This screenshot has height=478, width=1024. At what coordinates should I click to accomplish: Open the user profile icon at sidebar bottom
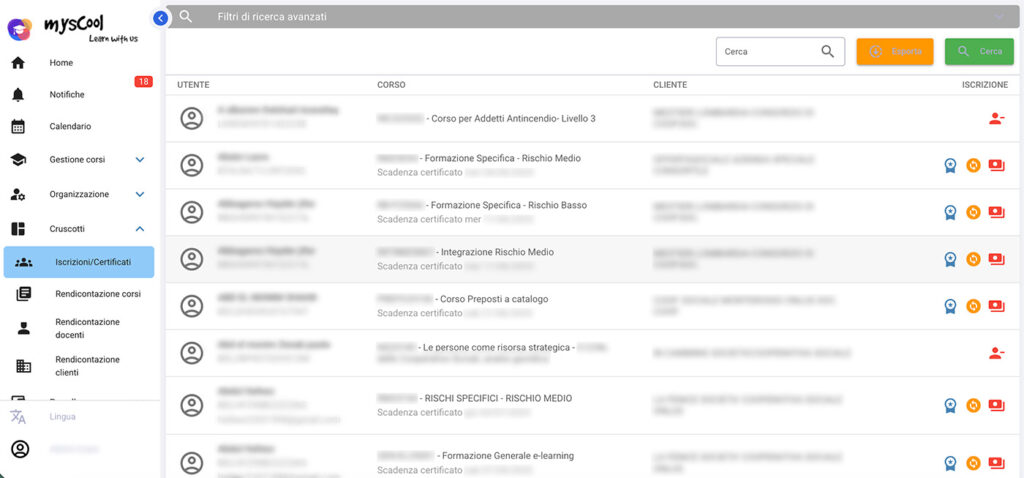pos(20,449)
